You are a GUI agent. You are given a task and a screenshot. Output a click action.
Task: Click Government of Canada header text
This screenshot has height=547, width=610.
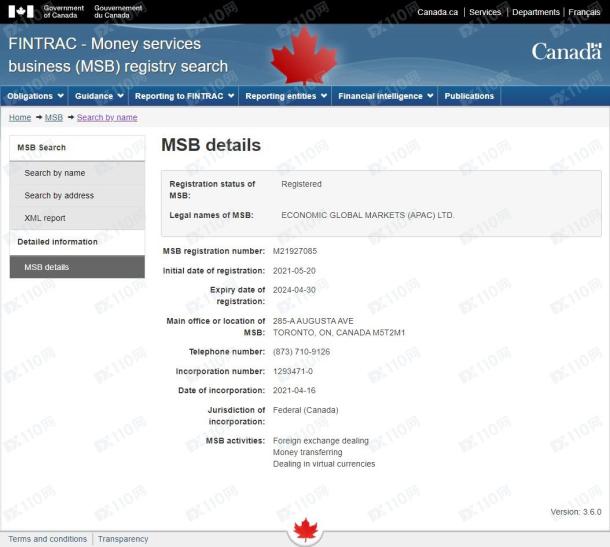[63, 12]
